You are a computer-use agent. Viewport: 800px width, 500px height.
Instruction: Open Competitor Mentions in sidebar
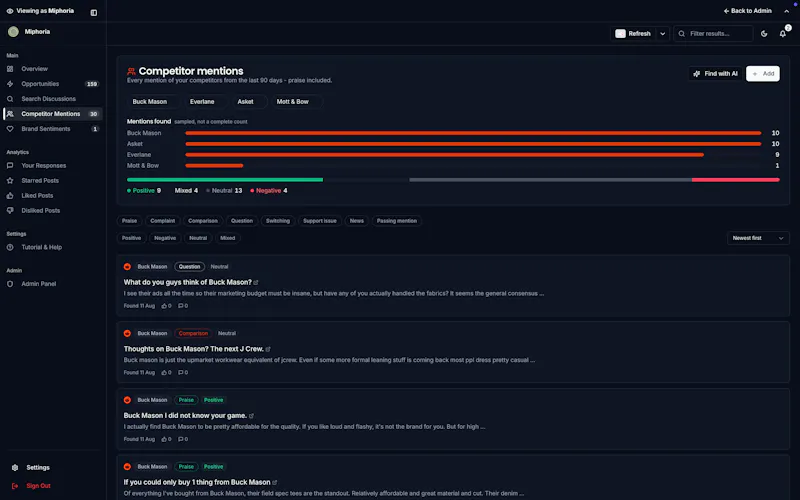tap(53, 114)
